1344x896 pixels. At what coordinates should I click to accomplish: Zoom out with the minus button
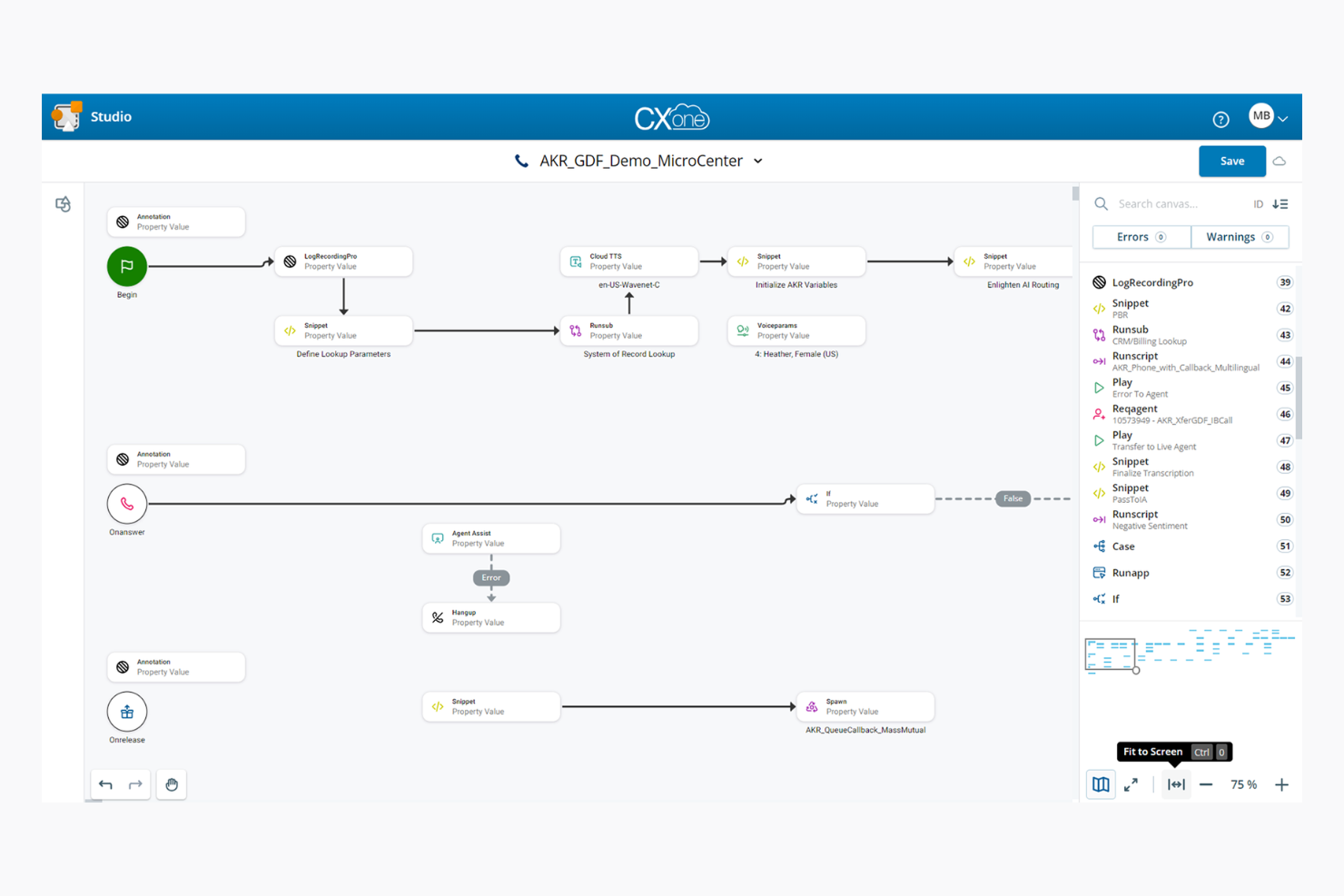[x=1206, y=784]
